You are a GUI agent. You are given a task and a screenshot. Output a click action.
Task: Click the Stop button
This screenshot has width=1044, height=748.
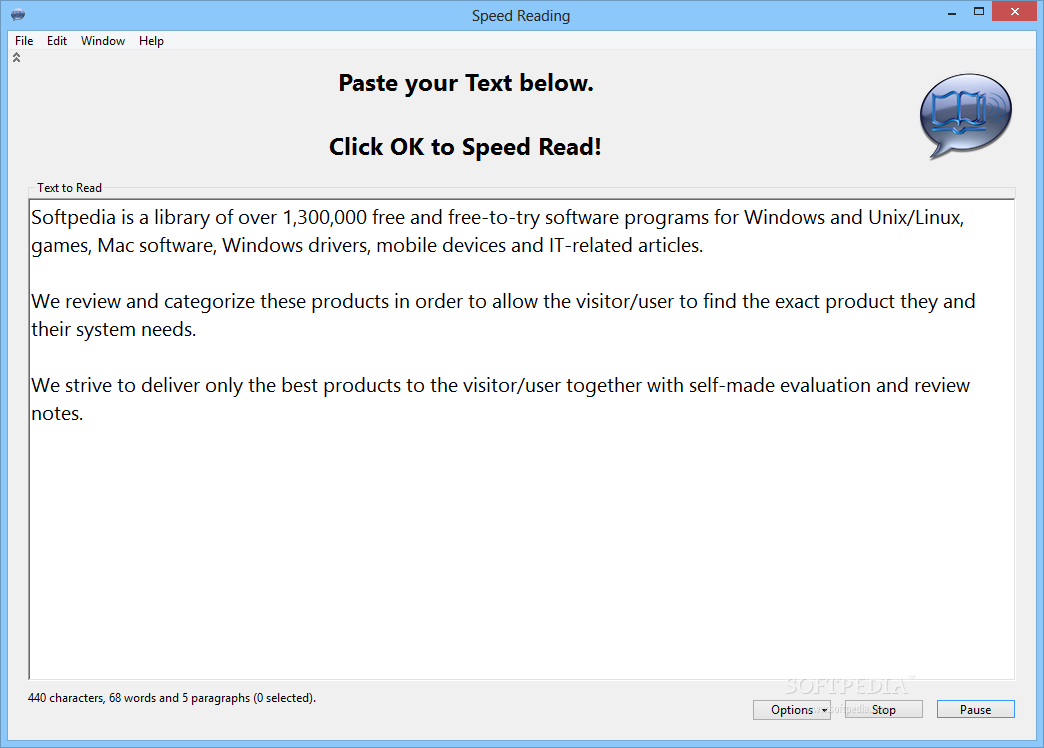pyautogui.click(x=884, y=709)
